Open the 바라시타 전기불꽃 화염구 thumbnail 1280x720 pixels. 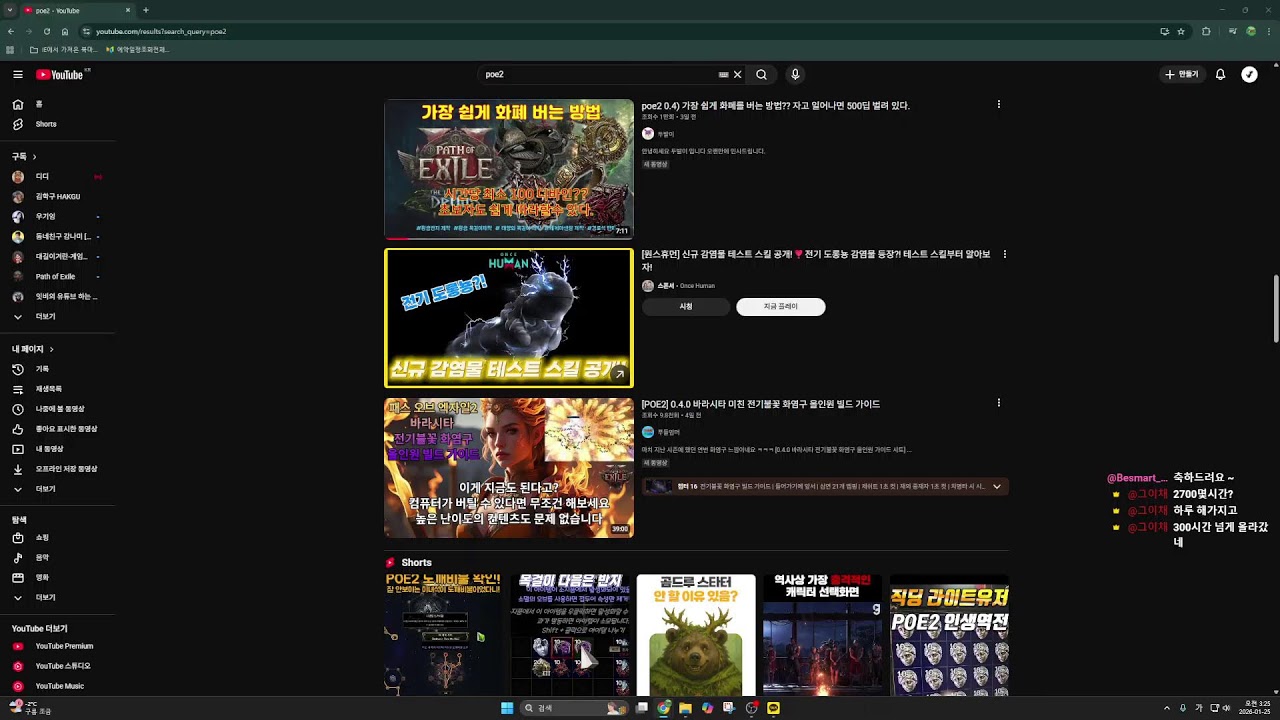[x=509, y=468]
